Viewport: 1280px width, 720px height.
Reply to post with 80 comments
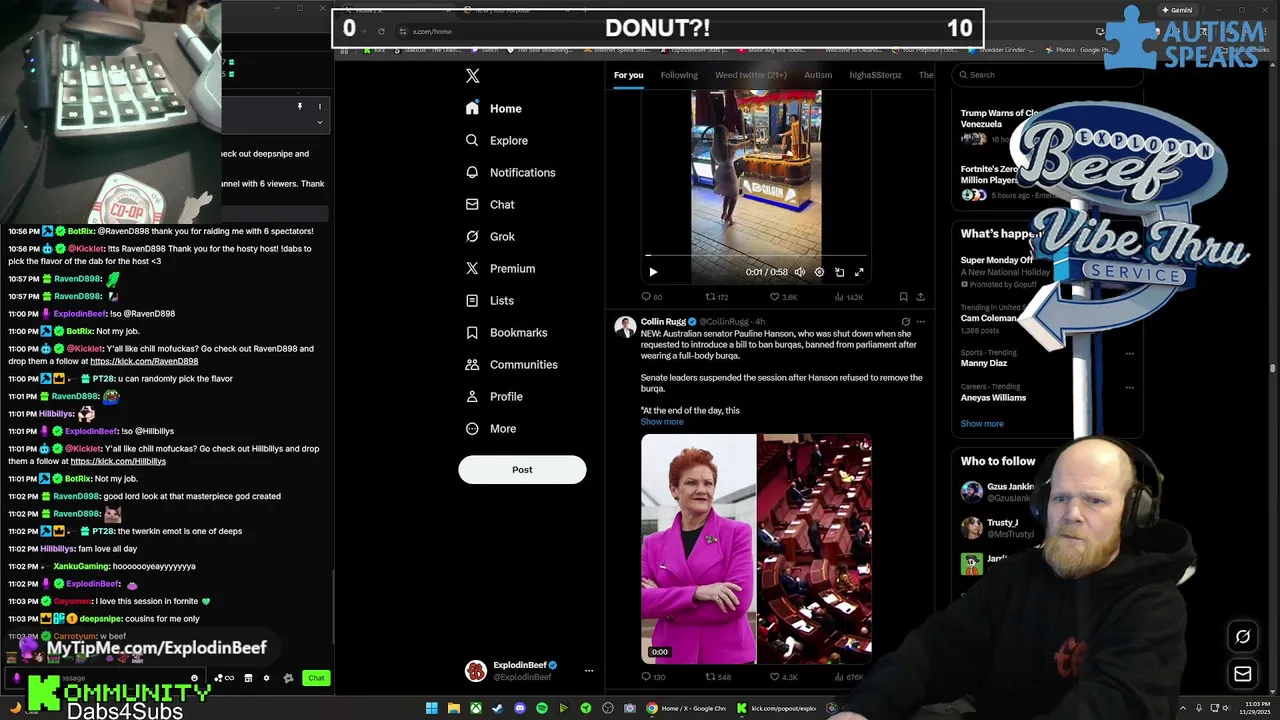(x=651, y=297)
